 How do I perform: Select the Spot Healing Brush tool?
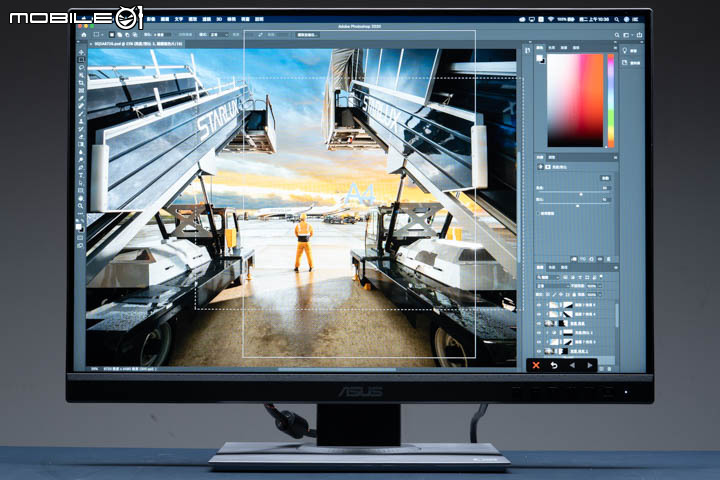pos(82,105)
